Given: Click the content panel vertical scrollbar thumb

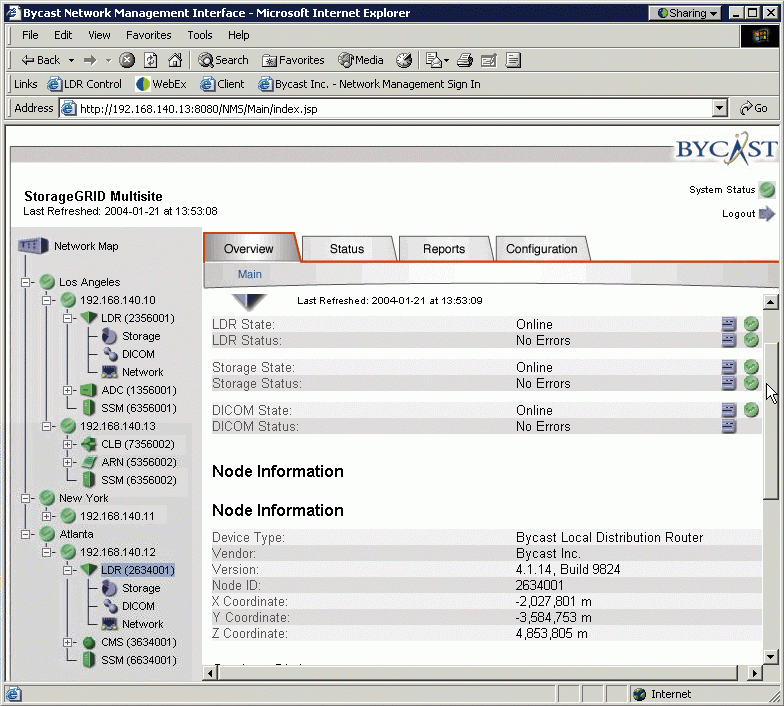Looking at the screenshot, I should [770, 420].
